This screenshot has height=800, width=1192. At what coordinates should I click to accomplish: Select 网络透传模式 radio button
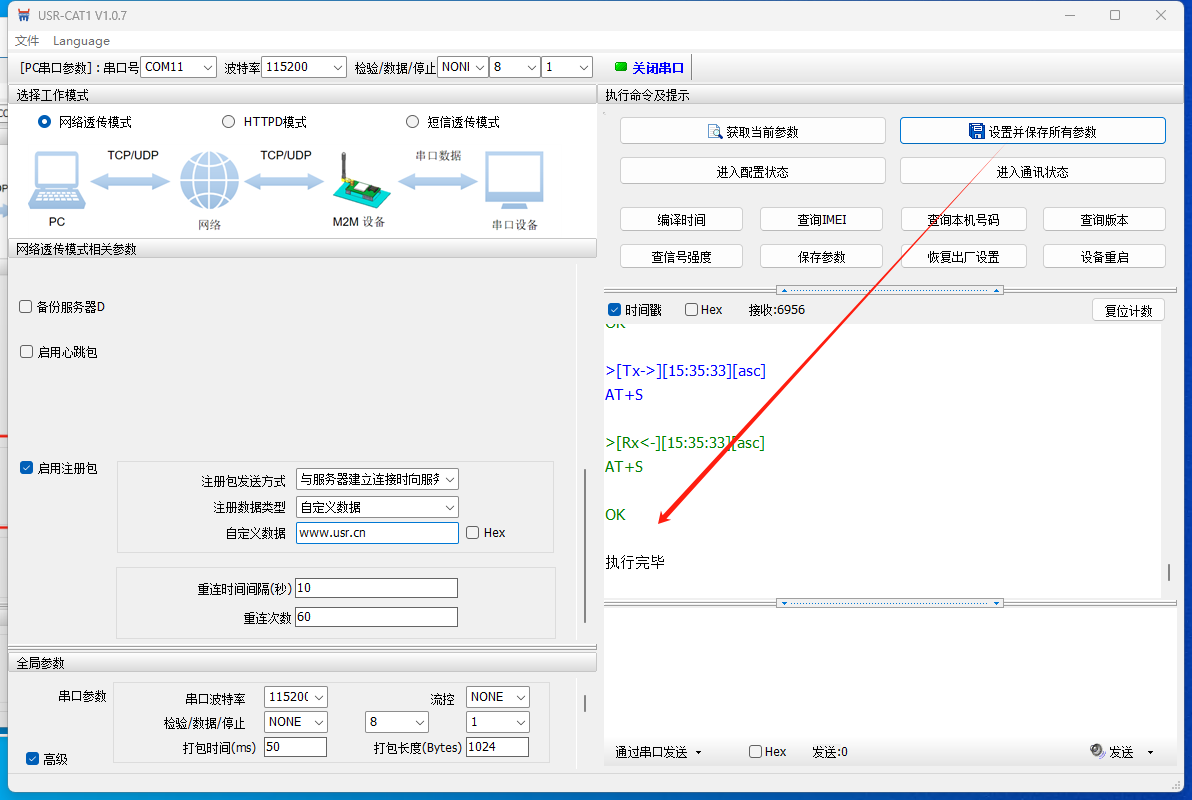44,122
